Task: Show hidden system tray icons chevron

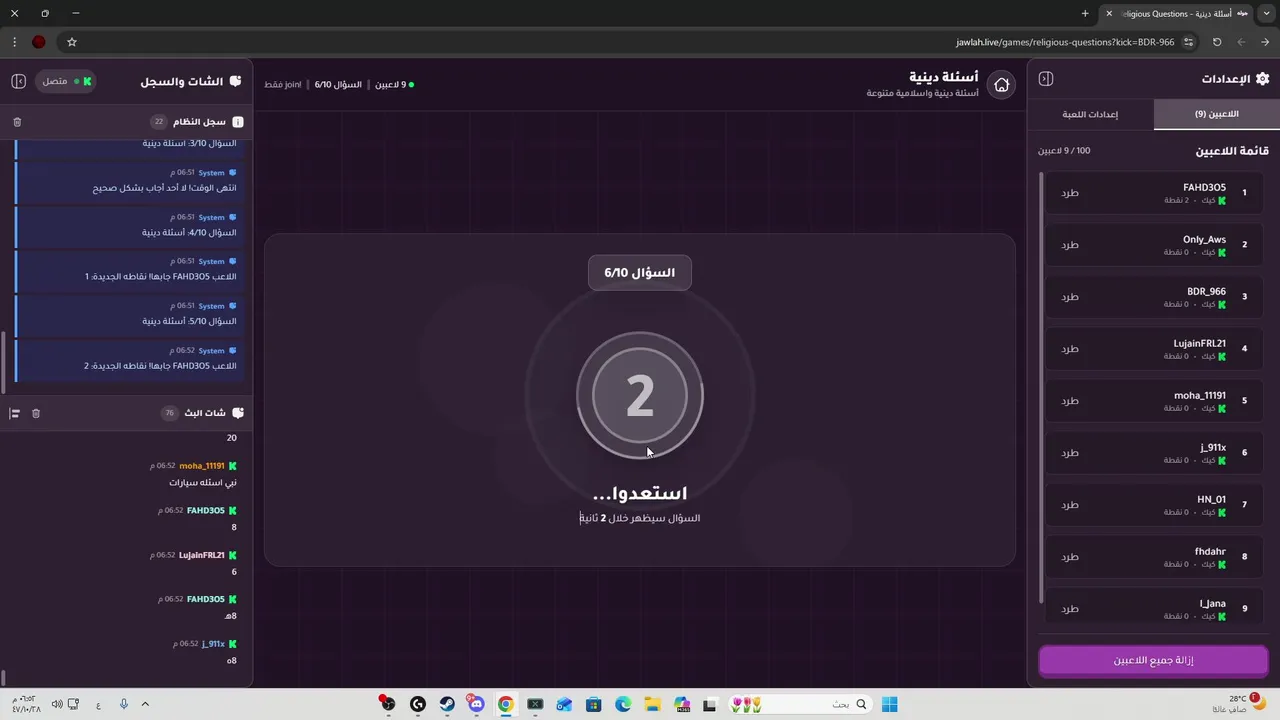Action: coord(145,705)
